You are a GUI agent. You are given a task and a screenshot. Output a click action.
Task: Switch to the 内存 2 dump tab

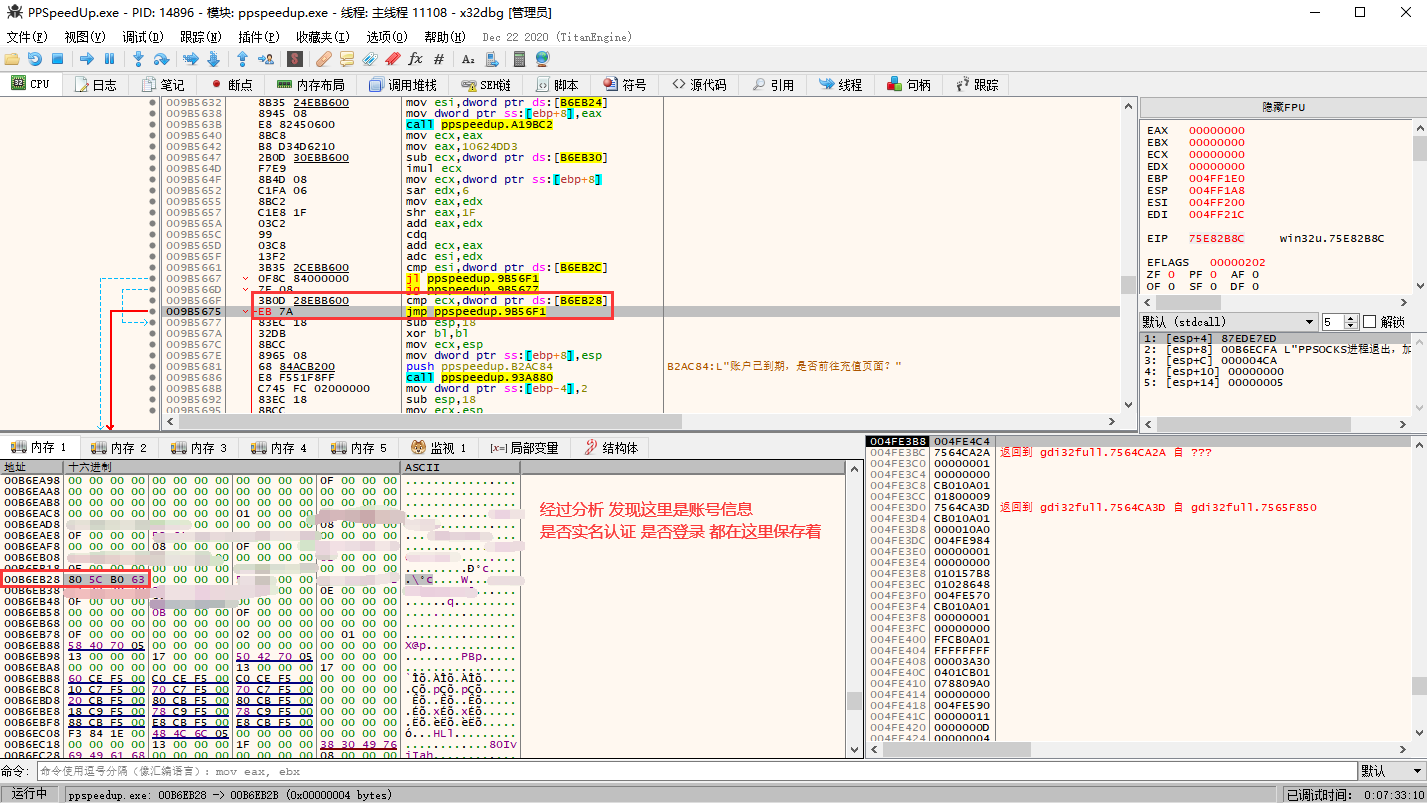click(118, 448)
